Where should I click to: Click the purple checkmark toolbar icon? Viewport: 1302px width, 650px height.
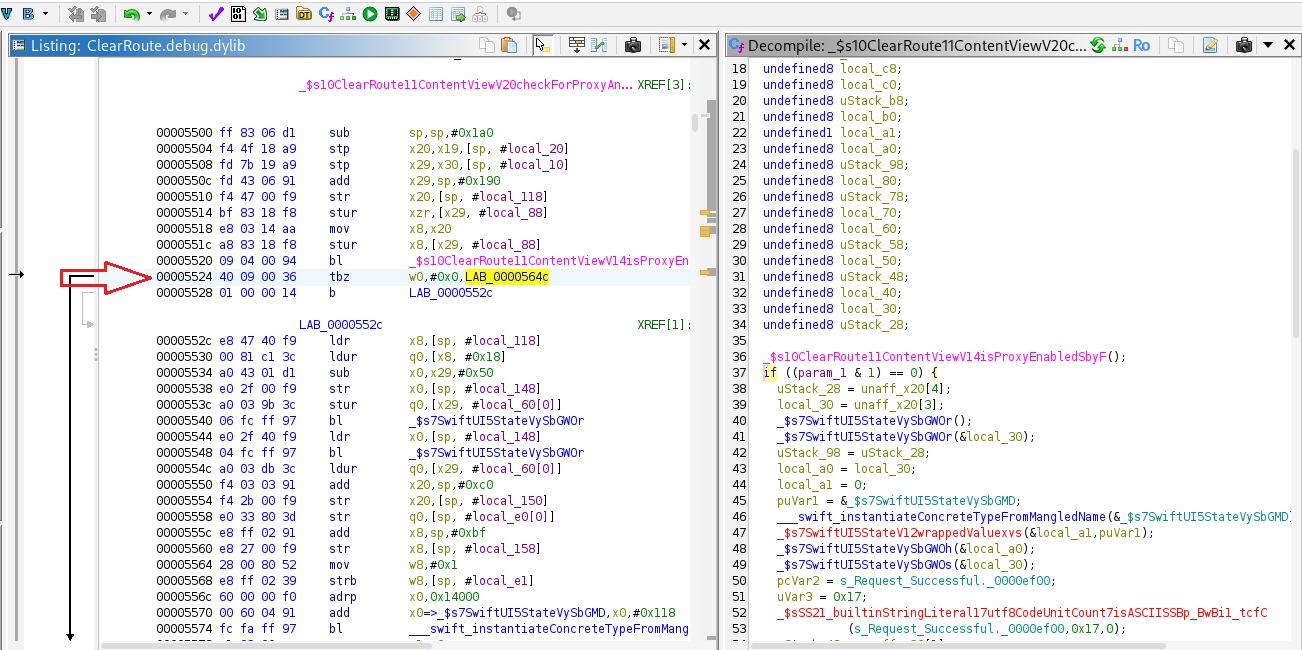click(x=216, y=14)
